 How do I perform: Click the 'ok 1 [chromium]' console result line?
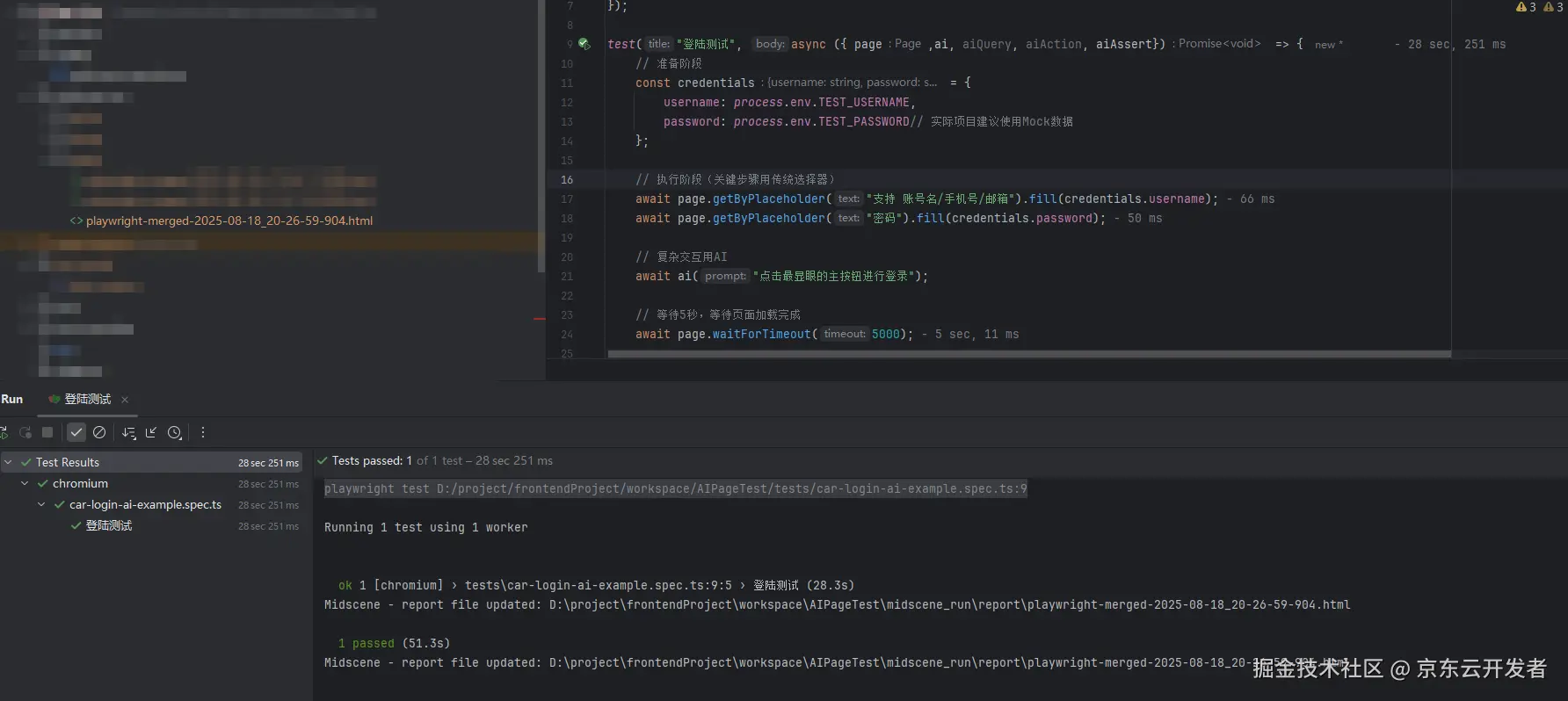point(596,585)
